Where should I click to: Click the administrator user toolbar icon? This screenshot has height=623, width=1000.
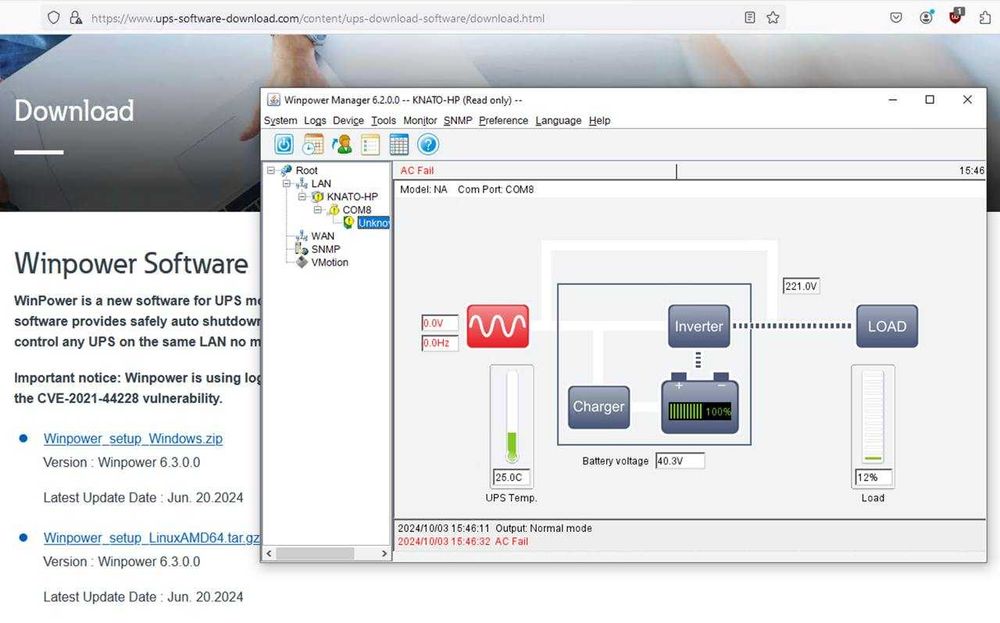pos(341,145)
